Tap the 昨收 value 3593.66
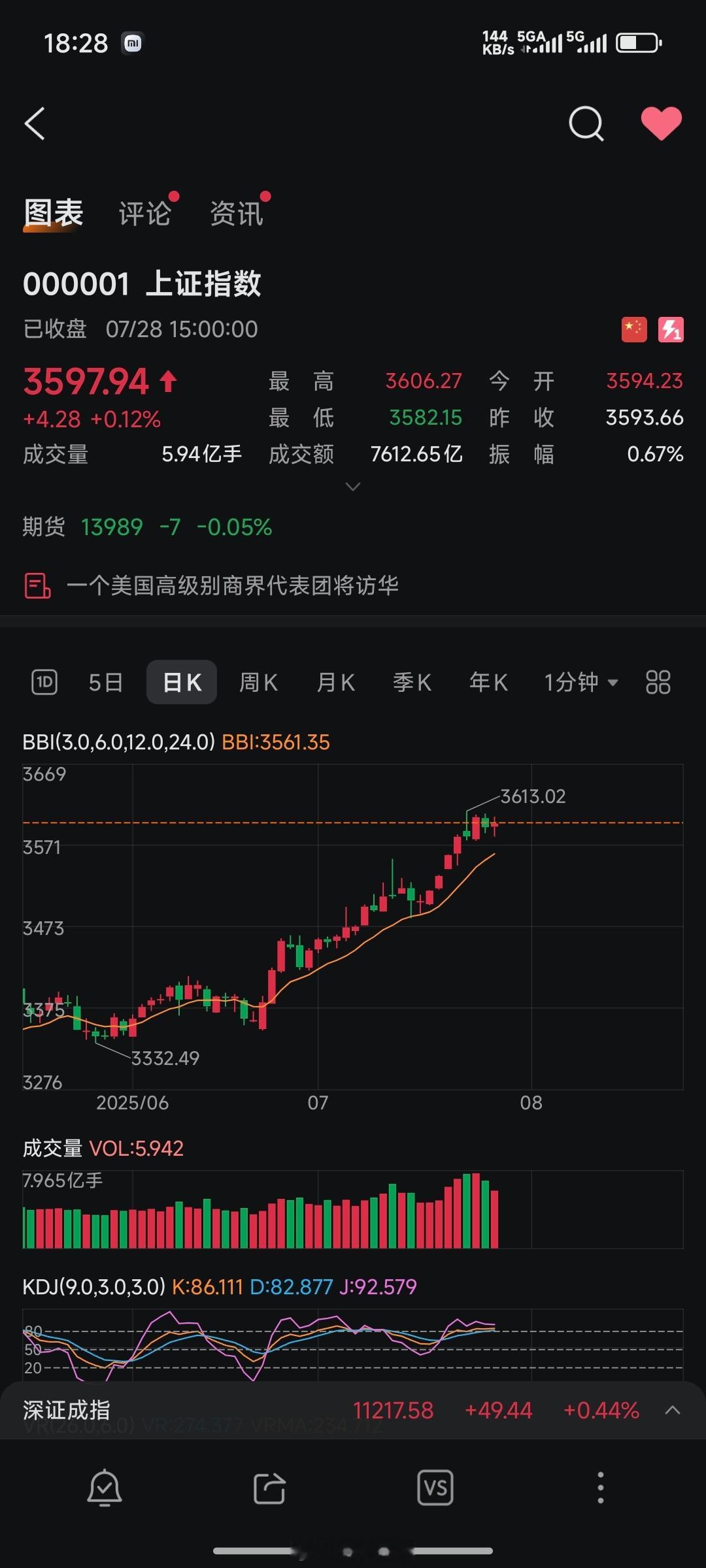706x1568 pixels. coord(645,417)
